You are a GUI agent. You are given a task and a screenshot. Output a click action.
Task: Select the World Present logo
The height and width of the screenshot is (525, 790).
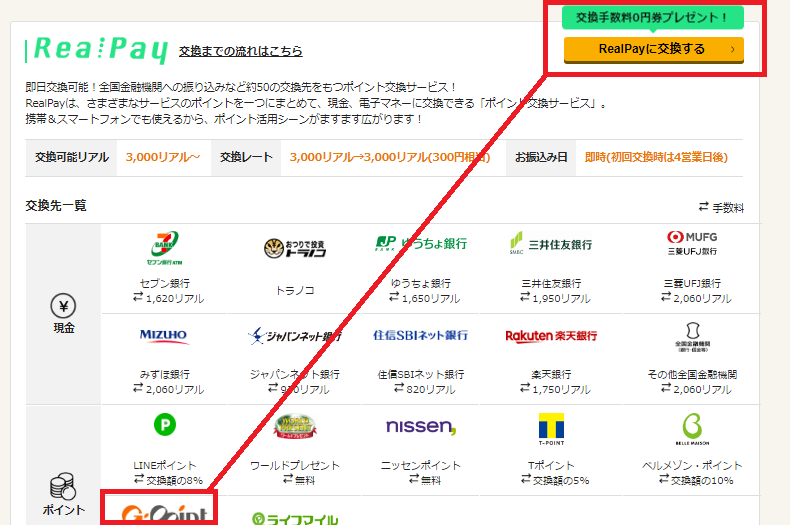(x=295, y=427)
